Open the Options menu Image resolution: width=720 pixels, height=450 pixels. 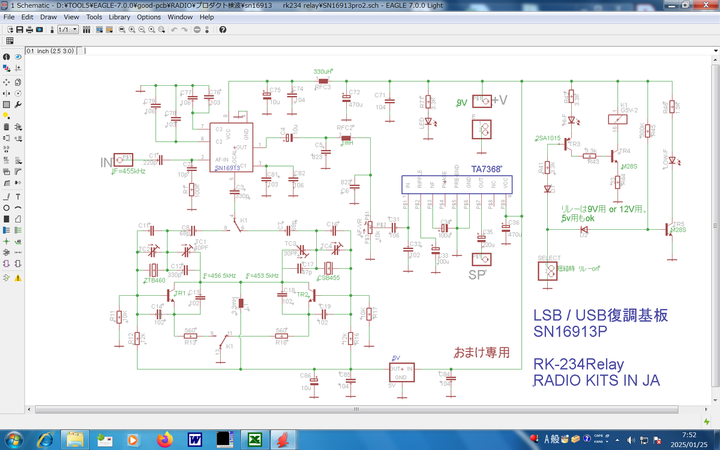148,17
